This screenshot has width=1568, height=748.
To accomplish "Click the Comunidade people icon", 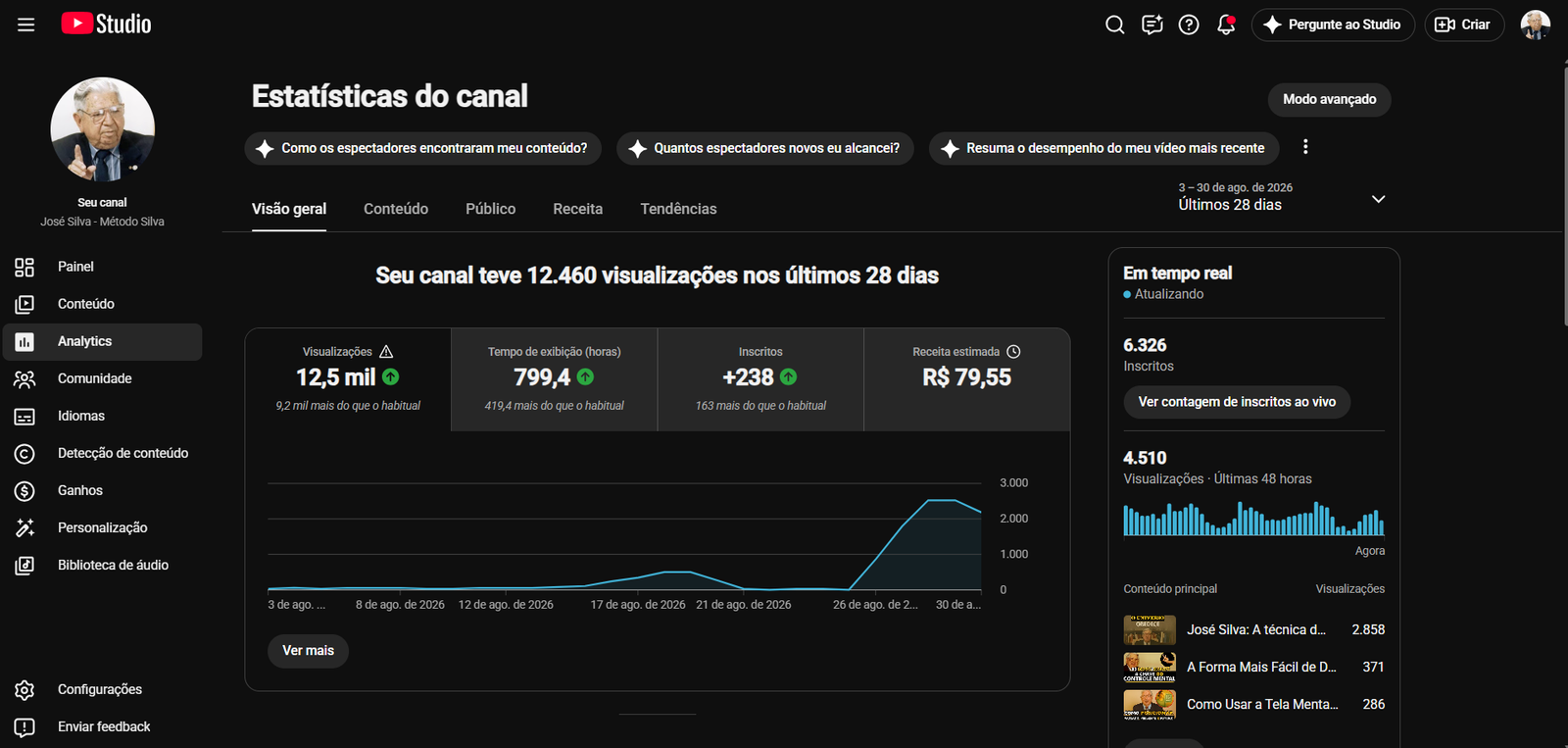I will pos(24,379).
